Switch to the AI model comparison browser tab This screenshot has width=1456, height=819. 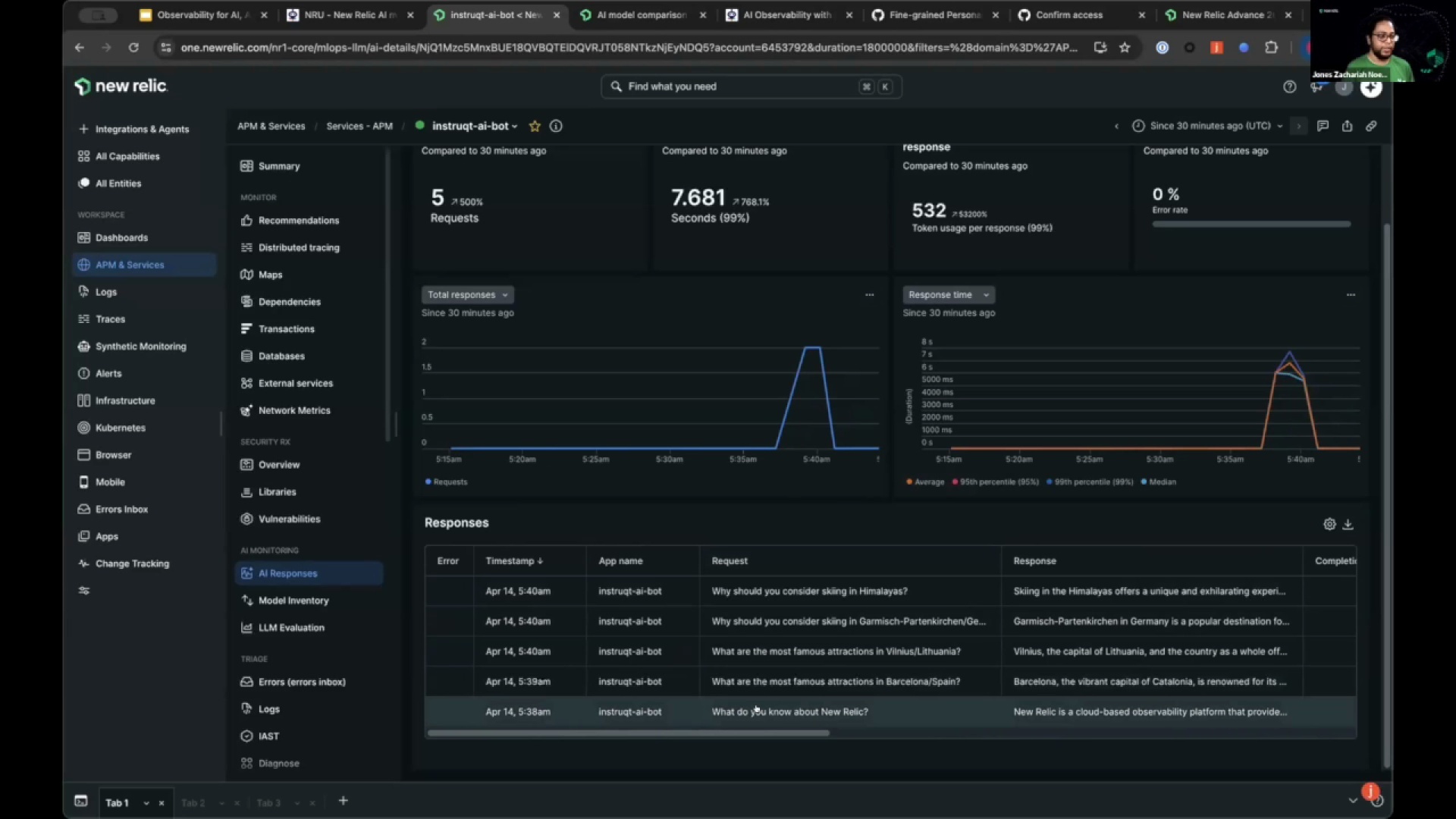point(641,14)
